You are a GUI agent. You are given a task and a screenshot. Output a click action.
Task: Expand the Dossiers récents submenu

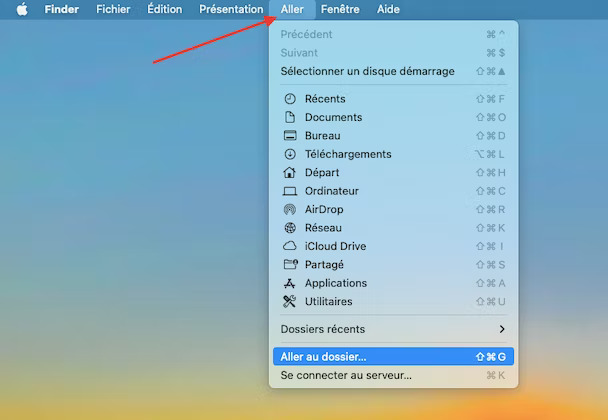[x=393, y=329]
